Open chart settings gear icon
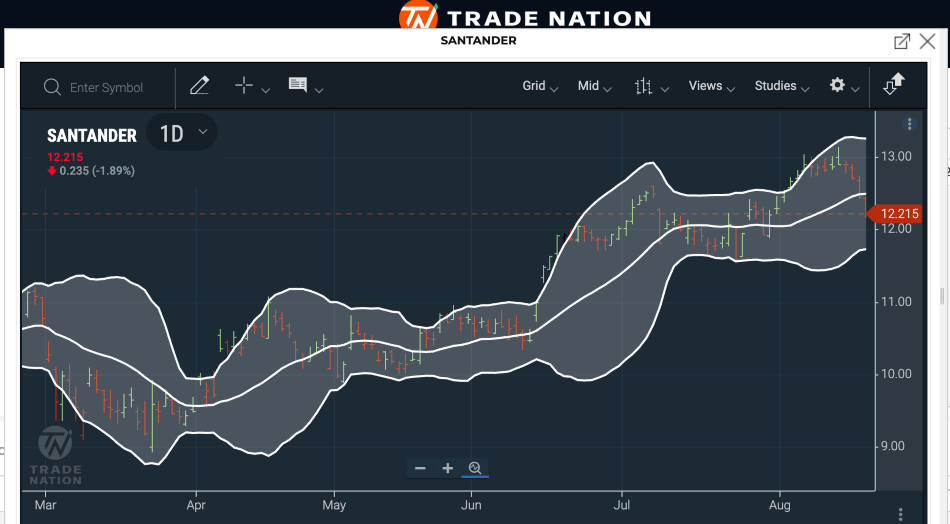The height and width of the screenshot is (524, 950). pos(837,85)
